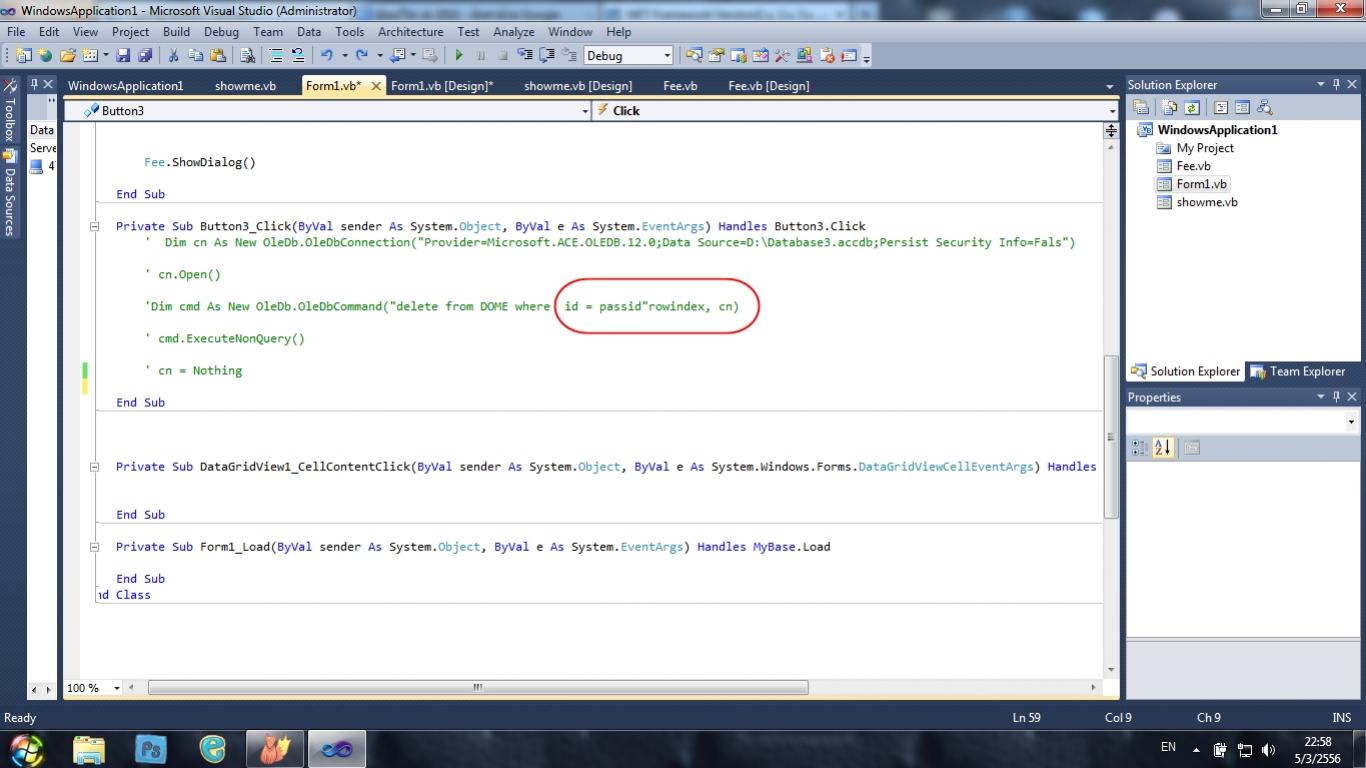Open the Solution Explorer window options arrow
This screenshot has height=768, width=1366.
tap(1320, 85)
